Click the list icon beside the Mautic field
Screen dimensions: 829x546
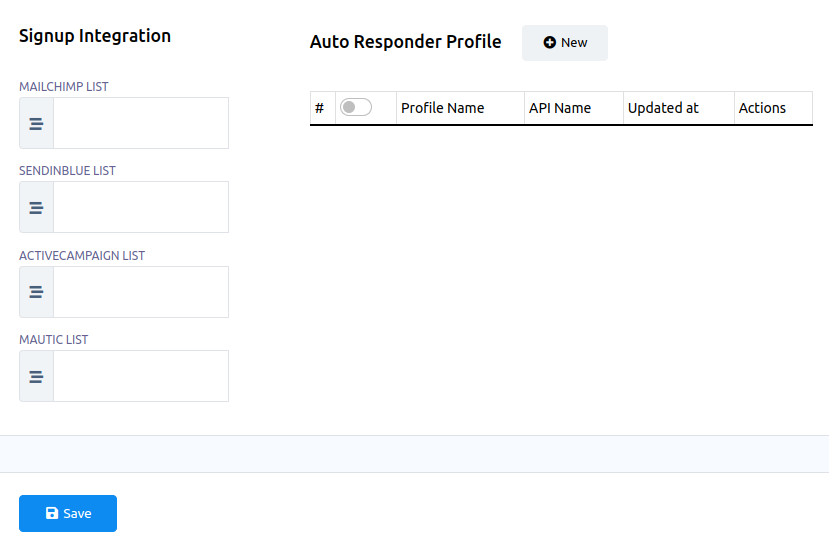coord(36,376)
